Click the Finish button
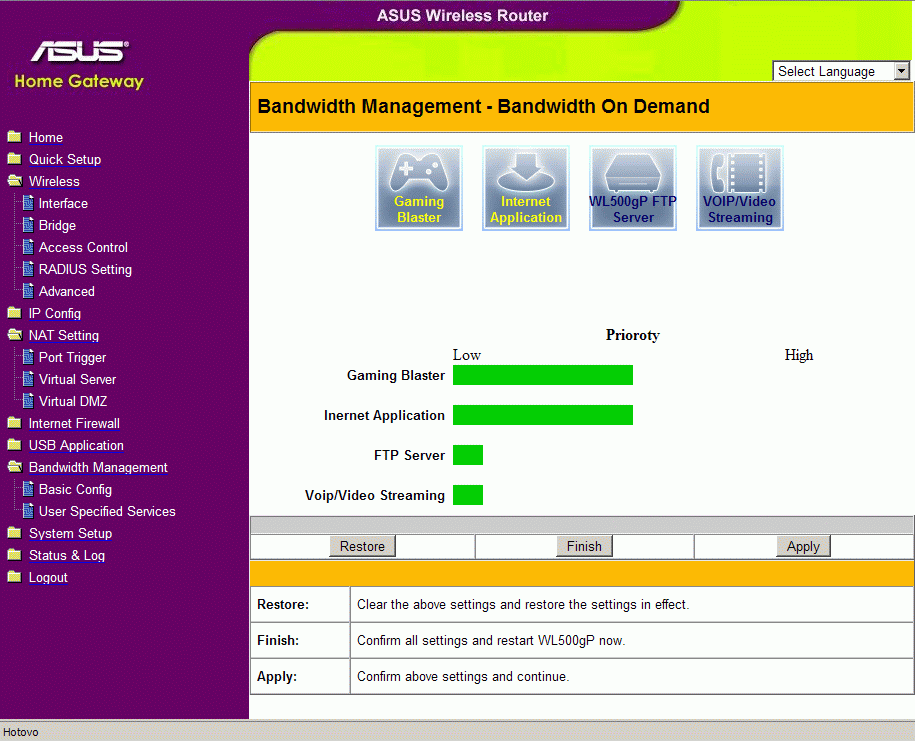 [584, 546]
